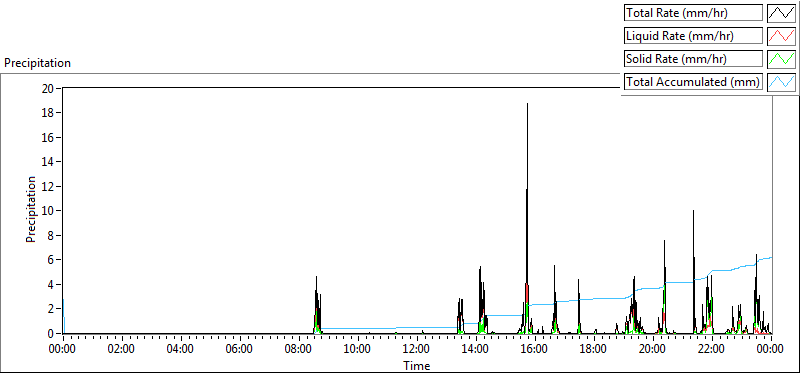Click the 20:00 time axis label
The height and width of the screenshot is (373, 800).
[x=653, y=349]
